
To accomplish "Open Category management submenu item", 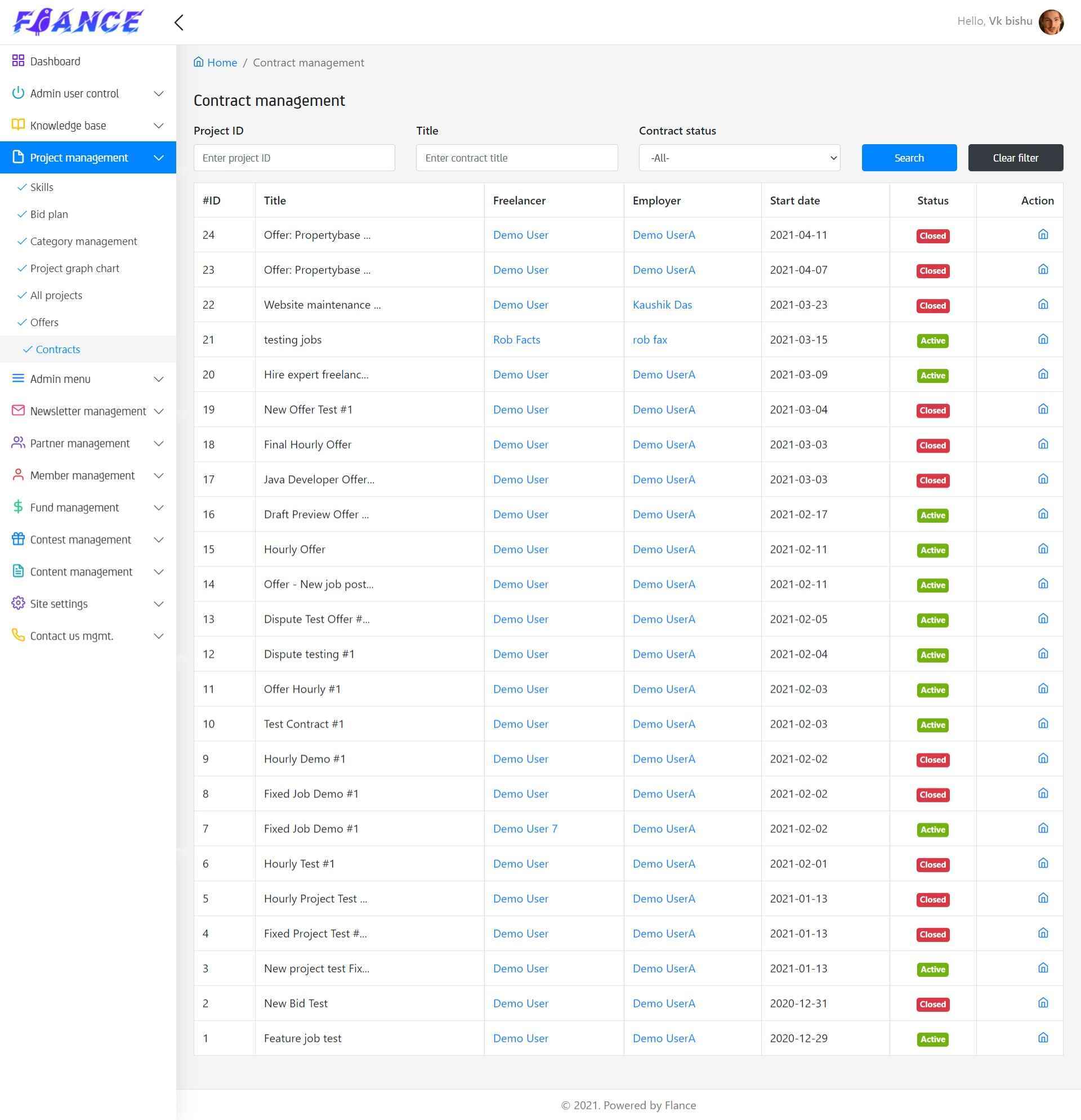I will (83, 241).
